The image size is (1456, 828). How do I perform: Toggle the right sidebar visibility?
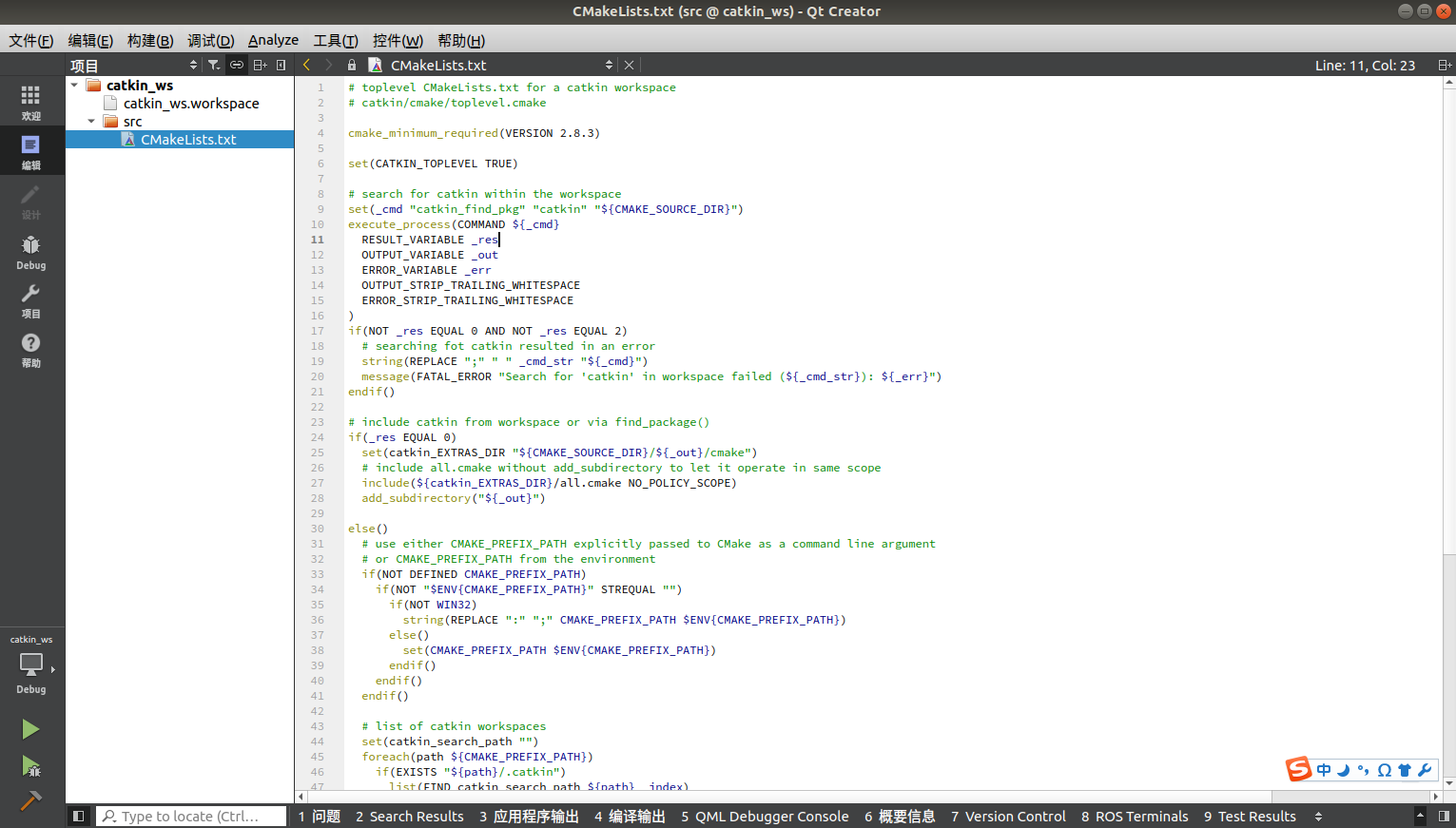tap(1444, 816)
